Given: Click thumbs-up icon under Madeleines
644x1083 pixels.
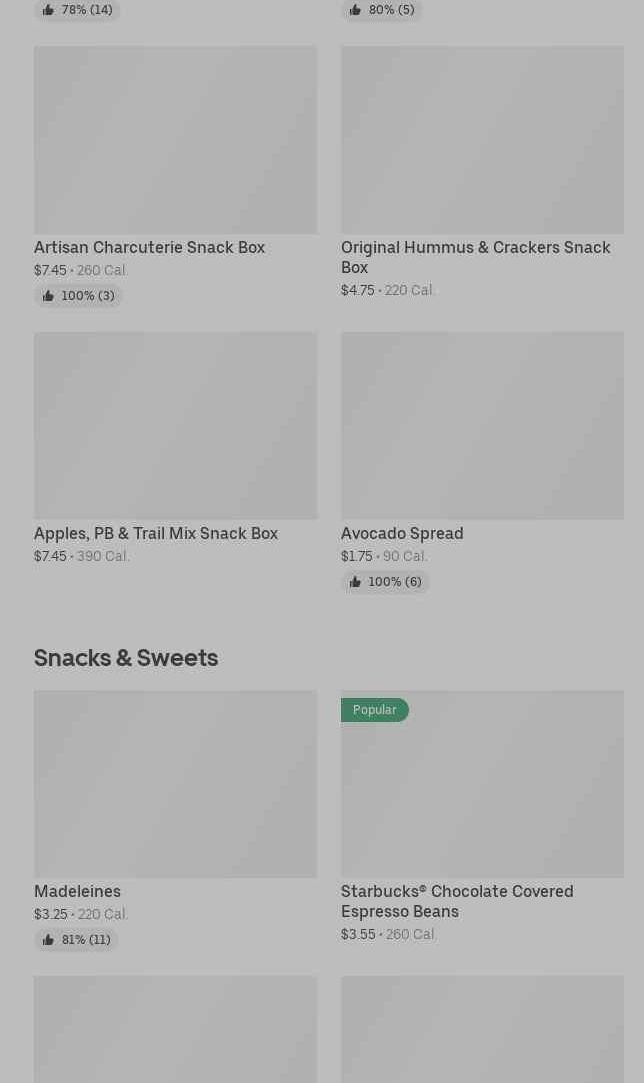Looking at the screenshot, I should [48, 940].
